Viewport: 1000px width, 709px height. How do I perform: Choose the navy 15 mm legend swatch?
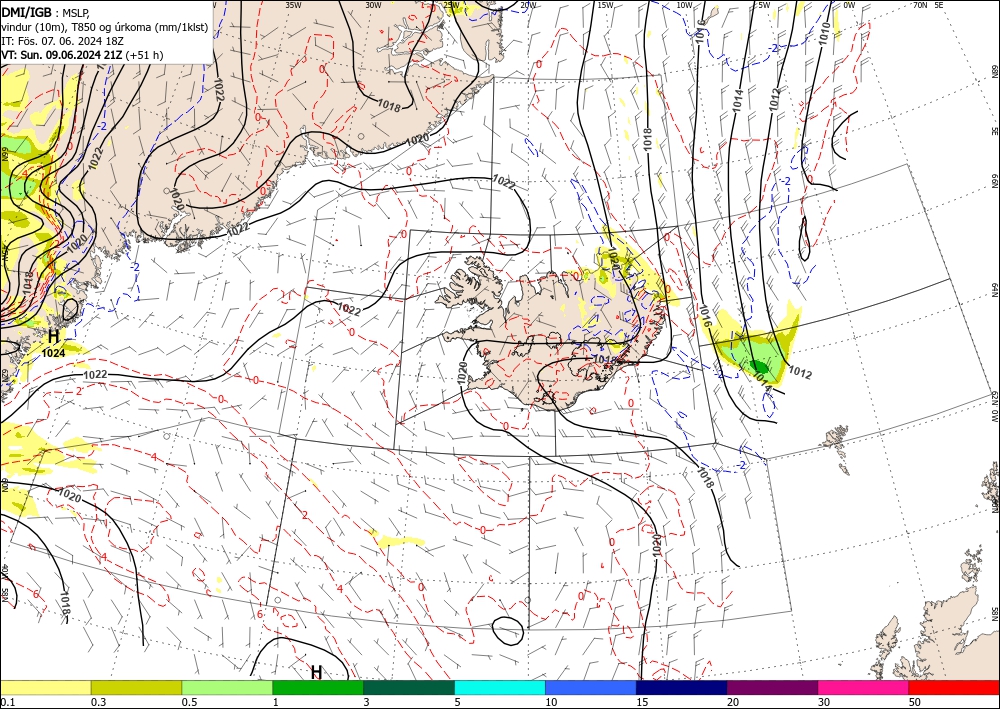click(682, 687)
